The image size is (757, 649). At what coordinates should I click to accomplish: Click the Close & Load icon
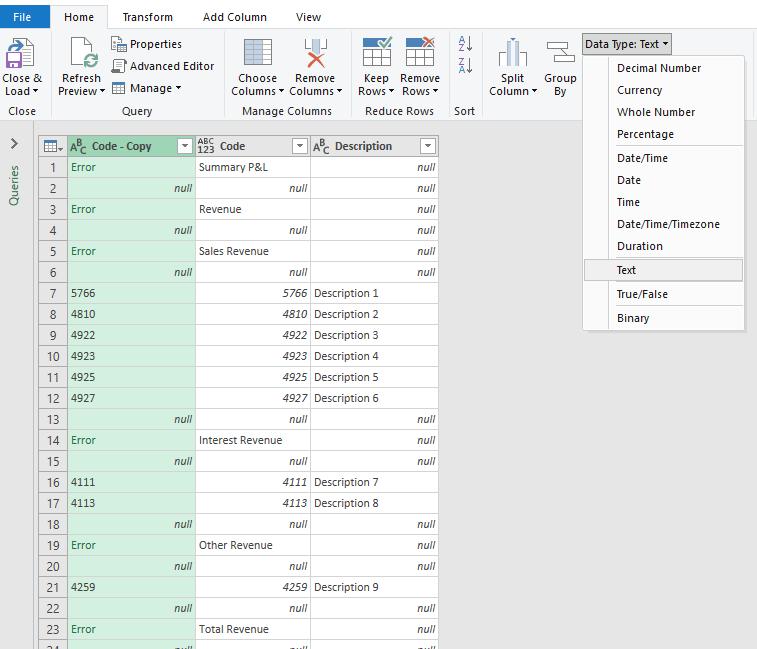pos(20,53)
